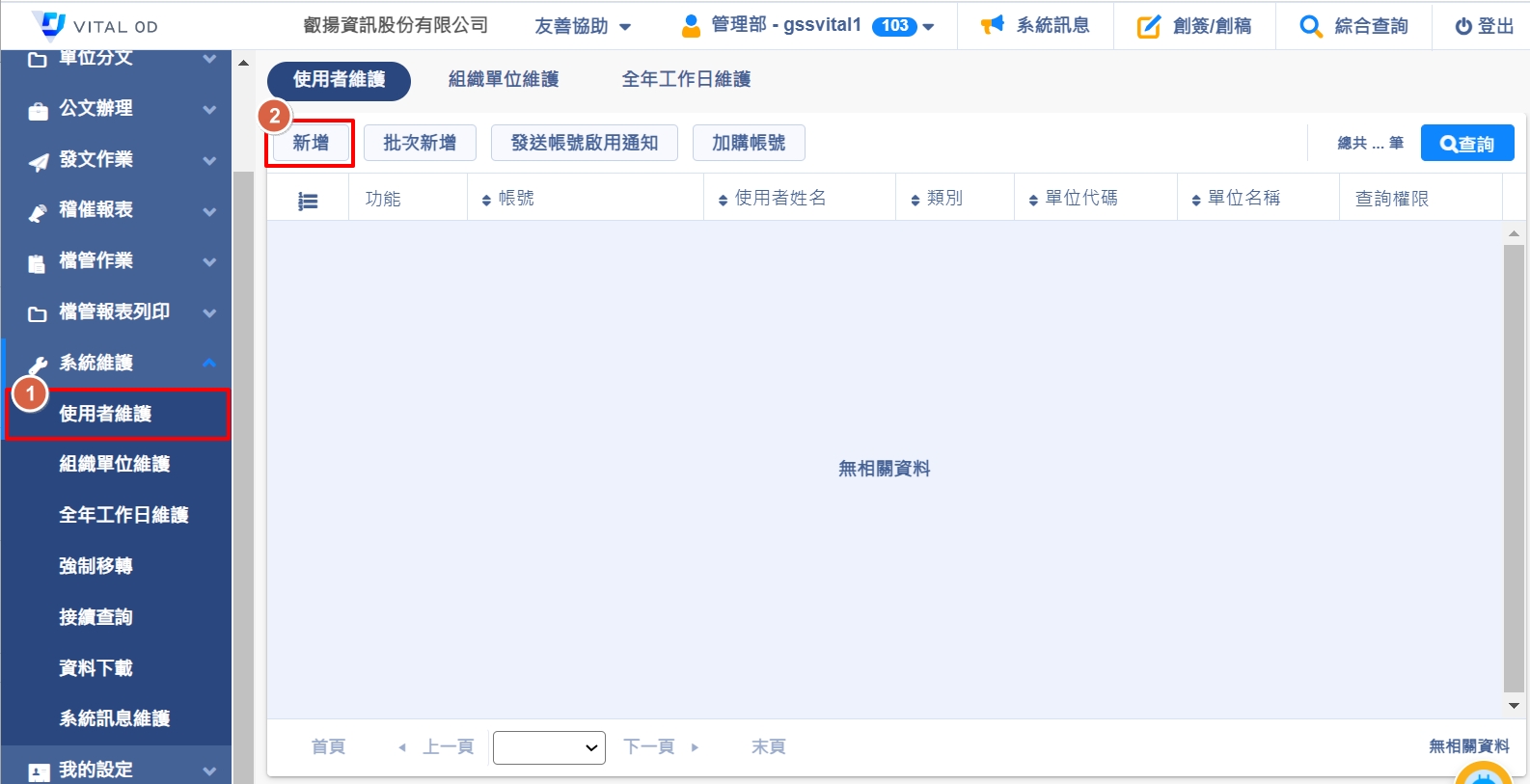1530x784 pixels.
Task: Open the page number dropdown in pagination
Action: click(x=549, y=747)
